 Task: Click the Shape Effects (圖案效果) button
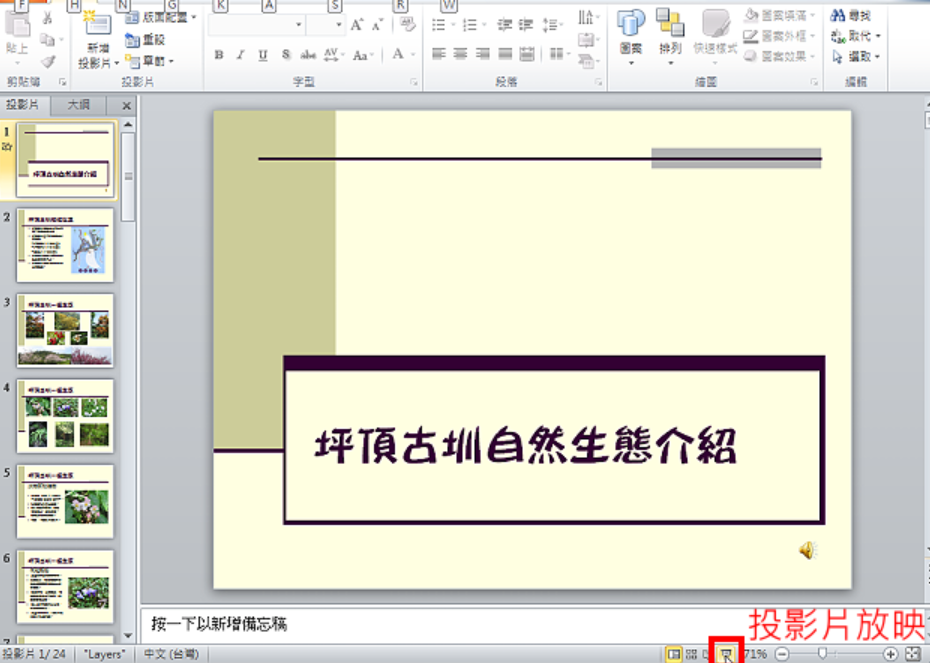[779, 56]
